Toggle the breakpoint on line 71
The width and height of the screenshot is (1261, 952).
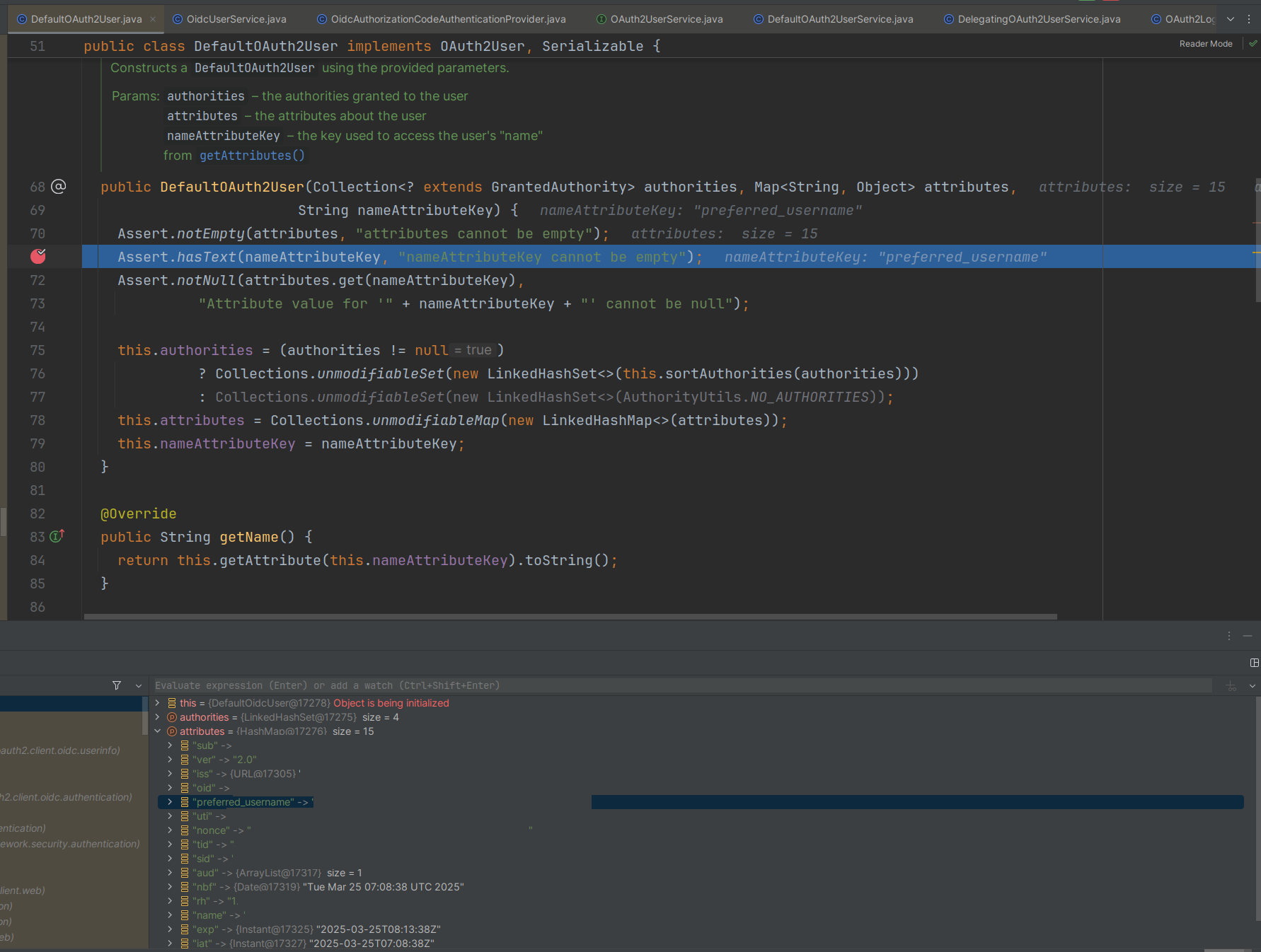pyautogui.click(x=38, y=257)
